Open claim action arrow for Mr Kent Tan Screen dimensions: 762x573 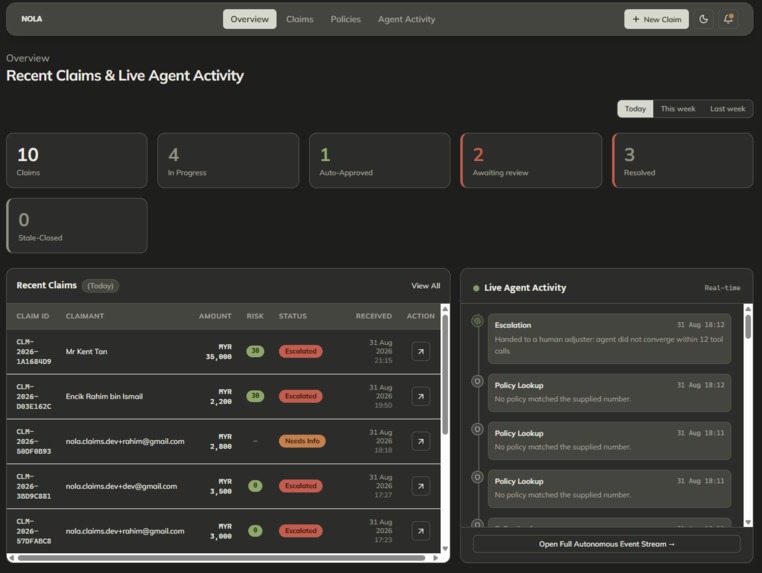tap(421, 351)
